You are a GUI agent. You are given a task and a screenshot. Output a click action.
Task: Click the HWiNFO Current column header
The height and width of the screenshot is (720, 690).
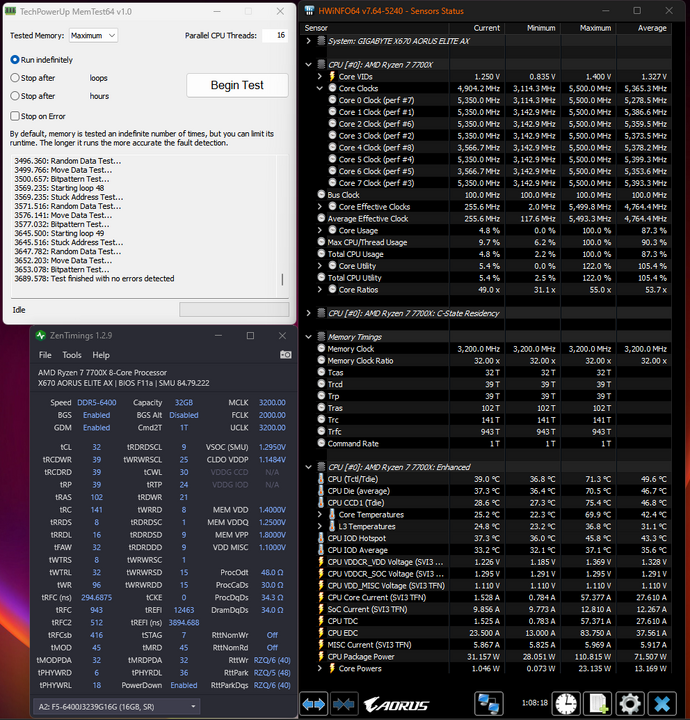[x=477, y=28]
